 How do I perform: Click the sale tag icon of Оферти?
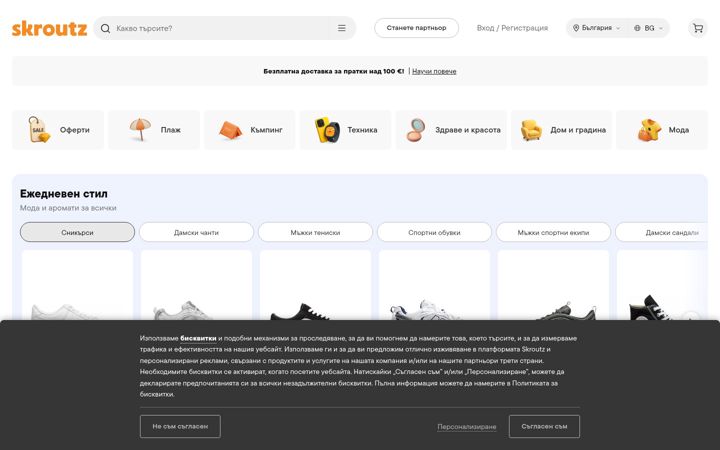[x=39, y=129]
